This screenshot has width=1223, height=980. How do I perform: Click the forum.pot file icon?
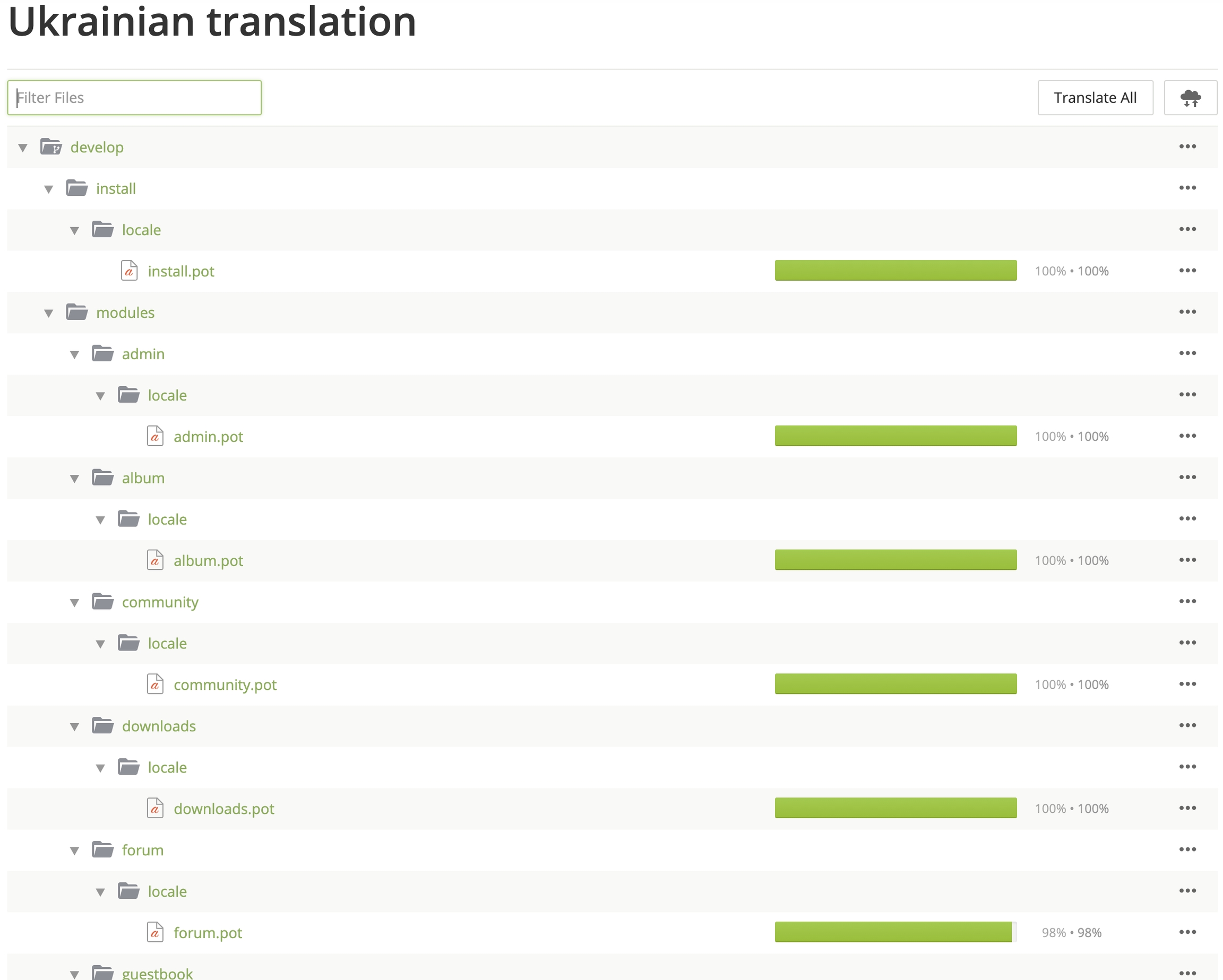(155, 932)
